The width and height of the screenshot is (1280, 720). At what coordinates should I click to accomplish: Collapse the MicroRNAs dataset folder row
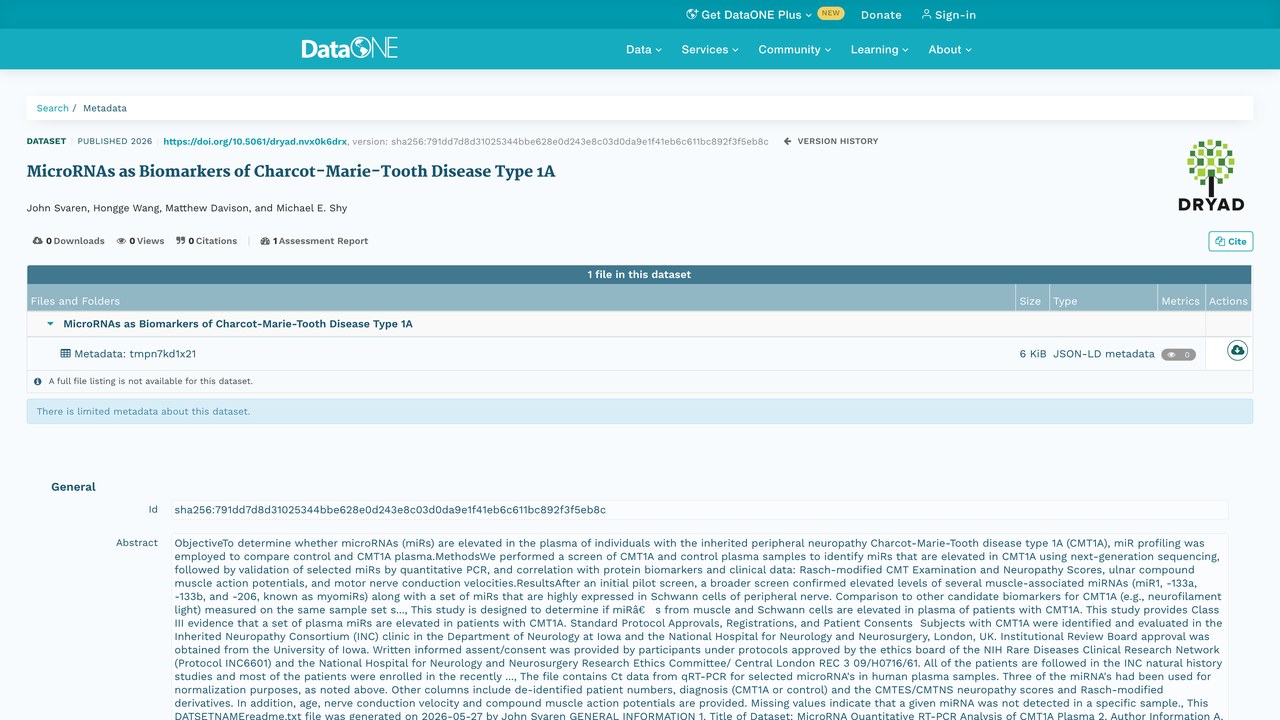click(50, 324)
